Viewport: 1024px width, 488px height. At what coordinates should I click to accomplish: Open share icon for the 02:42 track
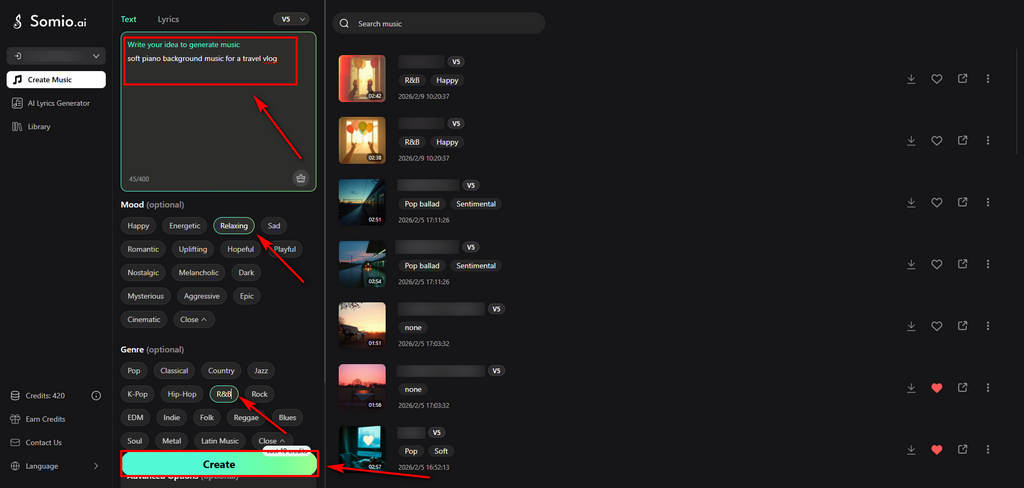962,78
